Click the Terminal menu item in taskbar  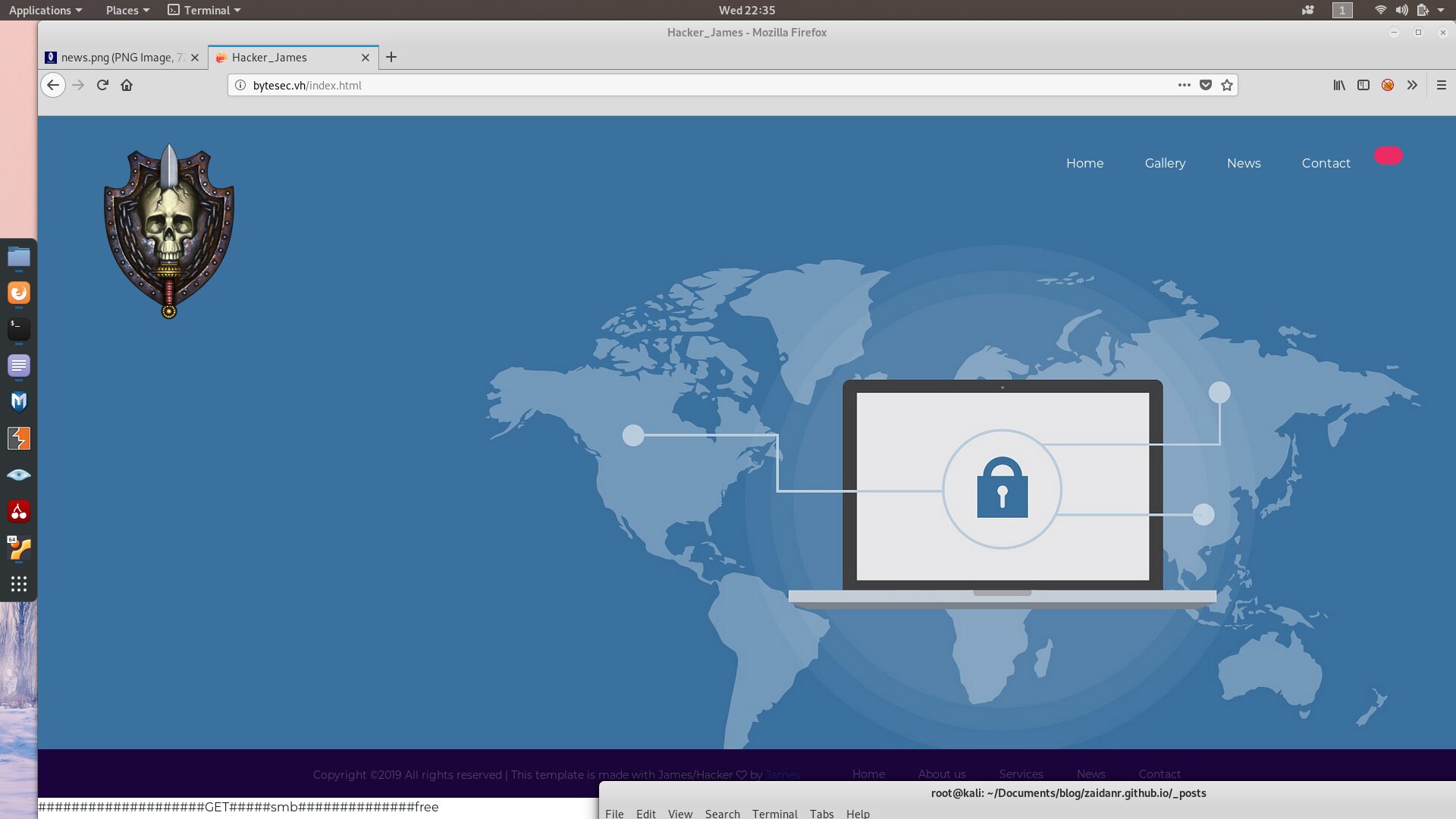click(205, 10)
